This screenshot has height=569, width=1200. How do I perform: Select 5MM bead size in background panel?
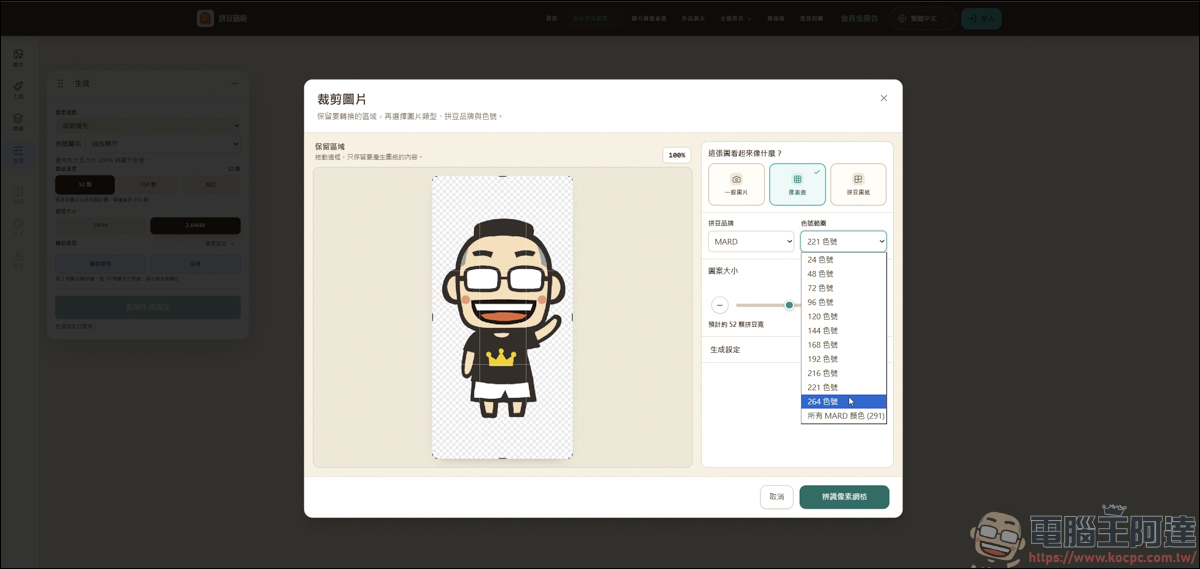point(100,226)
